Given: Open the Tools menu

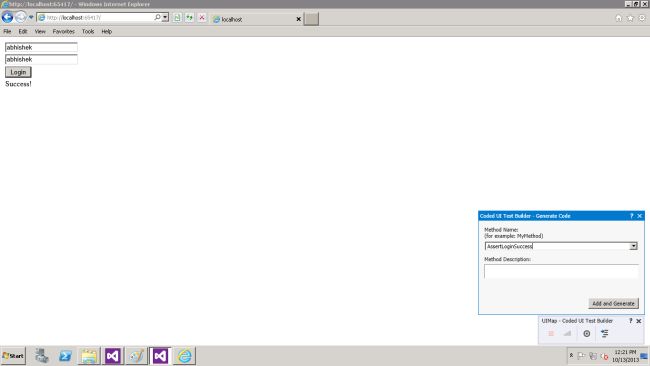Looking at the screenshot, I should coord(88,32).
